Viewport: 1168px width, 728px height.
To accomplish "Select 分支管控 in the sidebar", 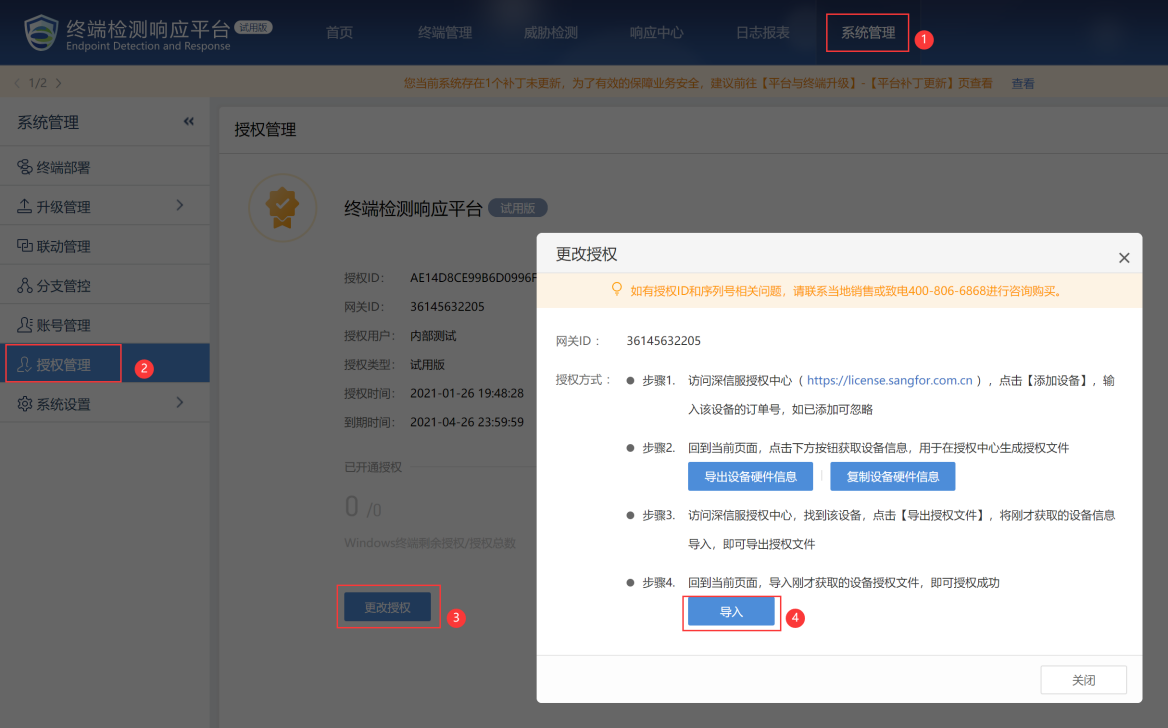I will 104,285.
